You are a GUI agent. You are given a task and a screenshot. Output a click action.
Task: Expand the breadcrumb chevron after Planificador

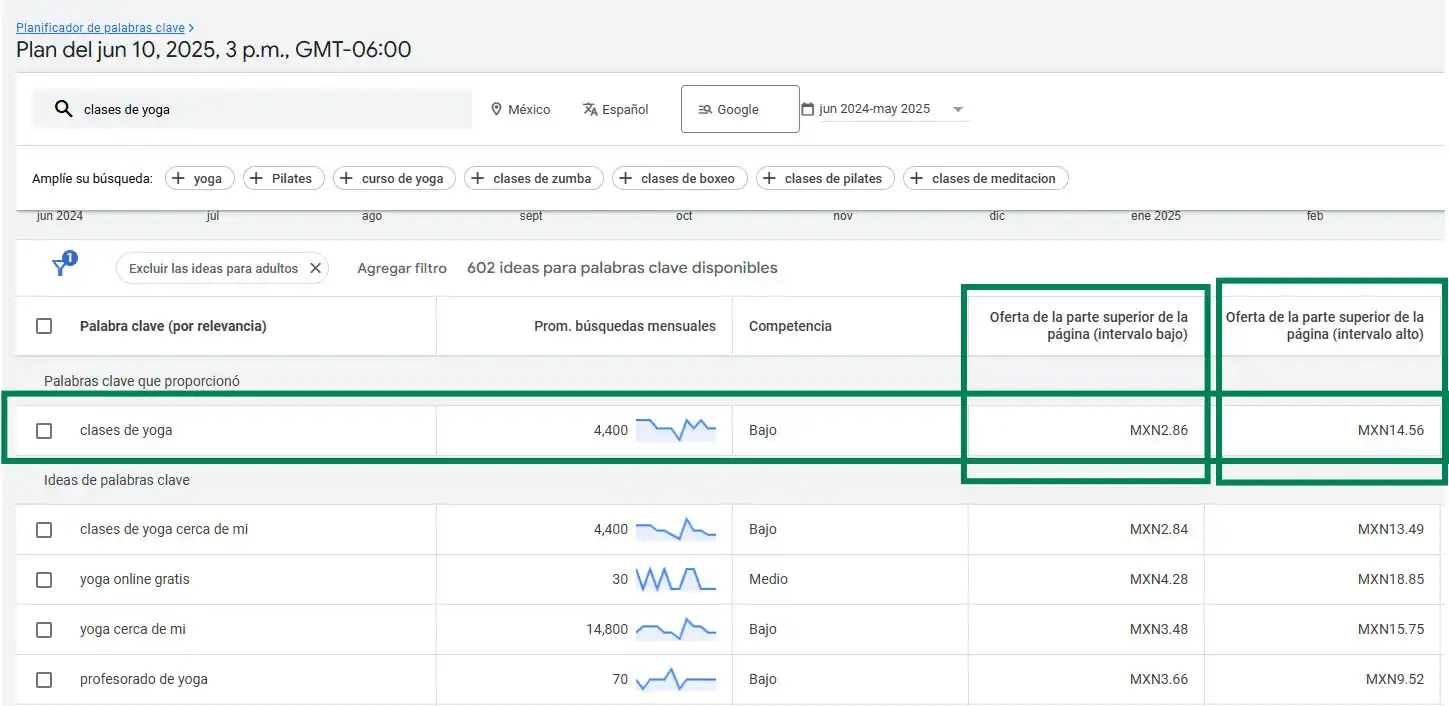coord(191,28)
